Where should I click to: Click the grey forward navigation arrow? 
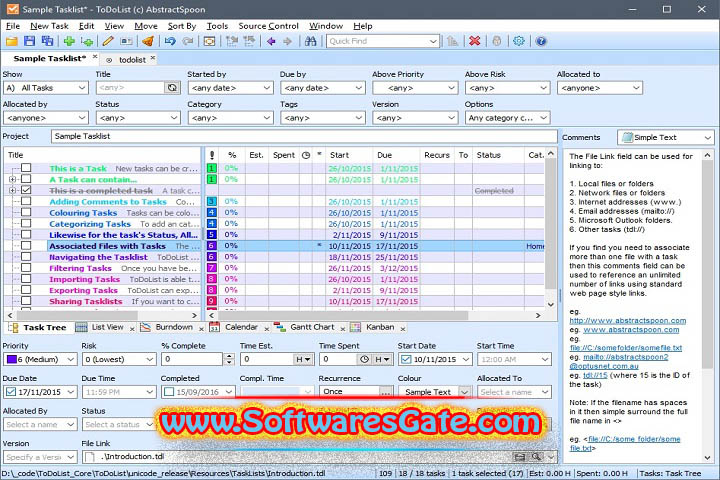point(287,41)
